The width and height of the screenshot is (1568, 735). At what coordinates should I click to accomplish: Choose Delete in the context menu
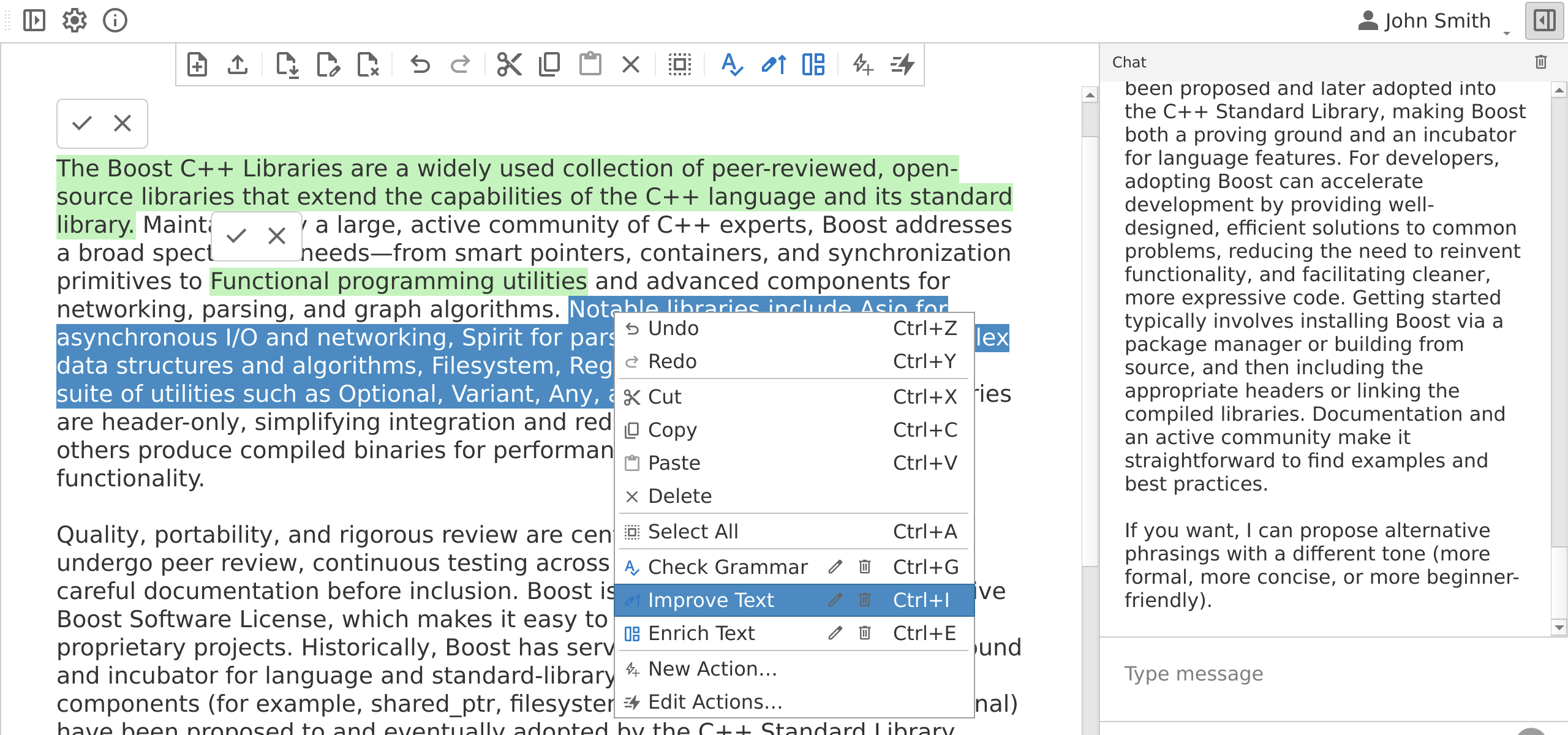794,497
